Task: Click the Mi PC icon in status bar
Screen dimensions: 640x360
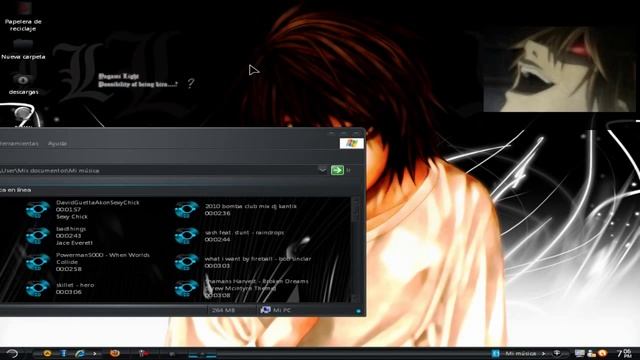Action: coord(265,310)
